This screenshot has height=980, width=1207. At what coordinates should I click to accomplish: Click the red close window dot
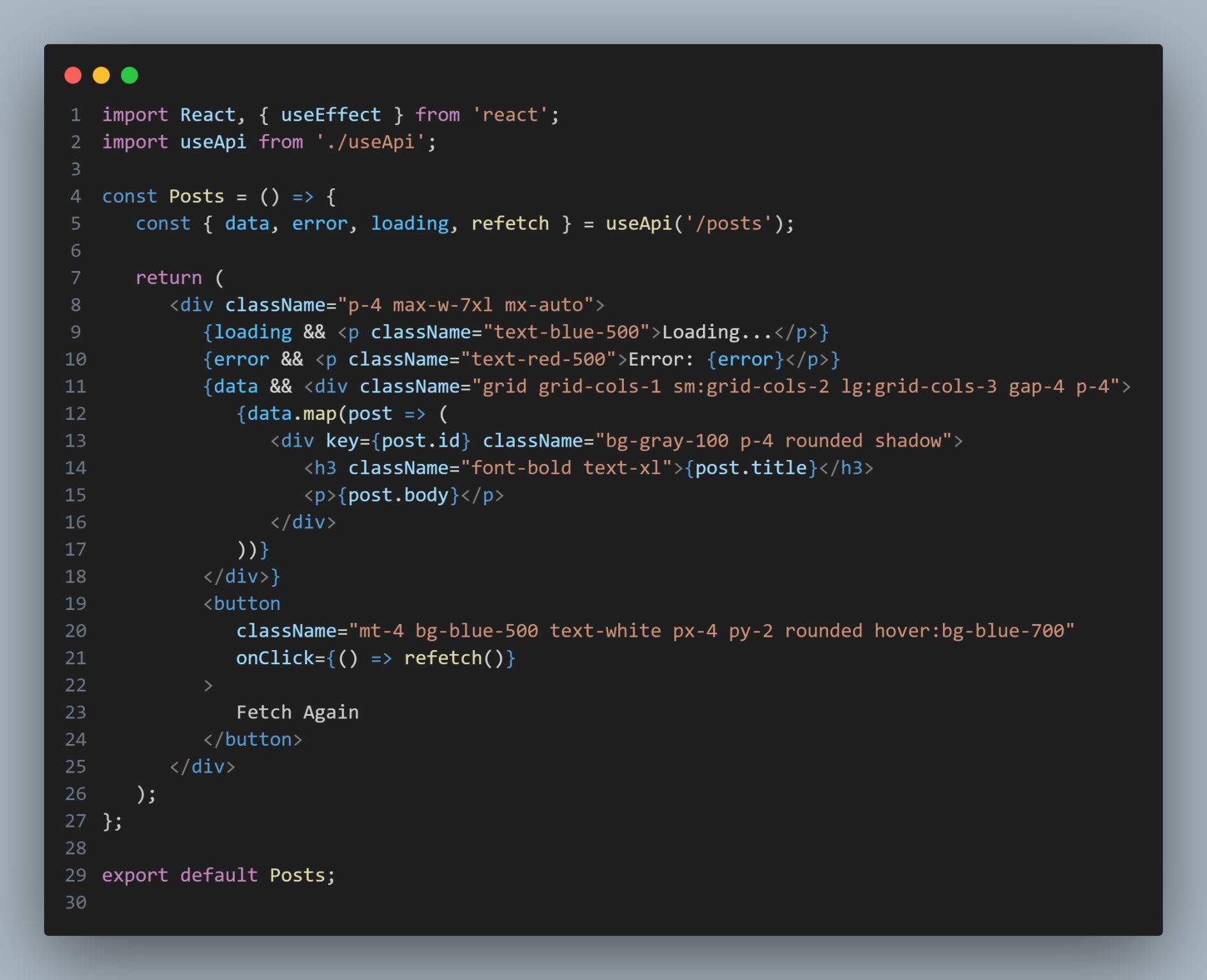(x=73, y=75)
